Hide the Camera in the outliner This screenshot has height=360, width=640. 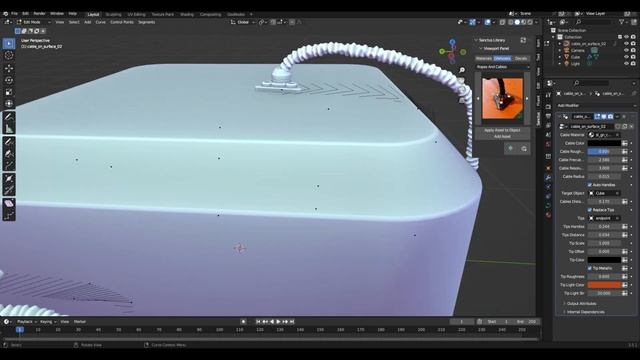coord(627,50)
